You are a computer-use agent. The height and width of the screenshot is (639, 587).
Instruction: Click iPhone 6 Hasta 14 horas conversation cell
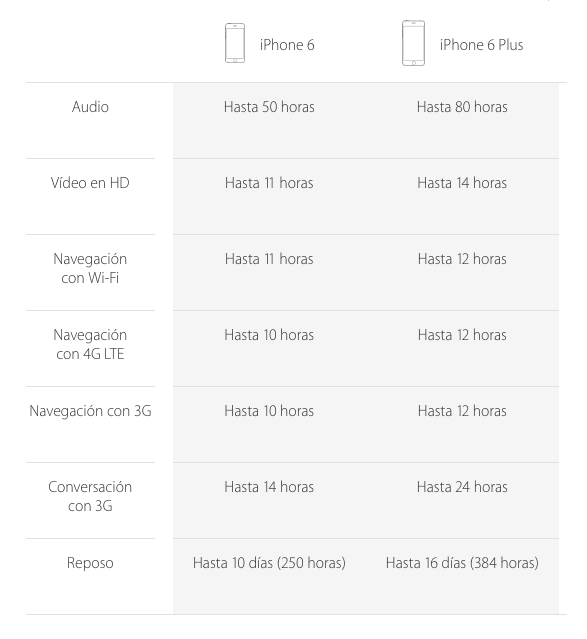pyautogui.click(x=269, y=487)
